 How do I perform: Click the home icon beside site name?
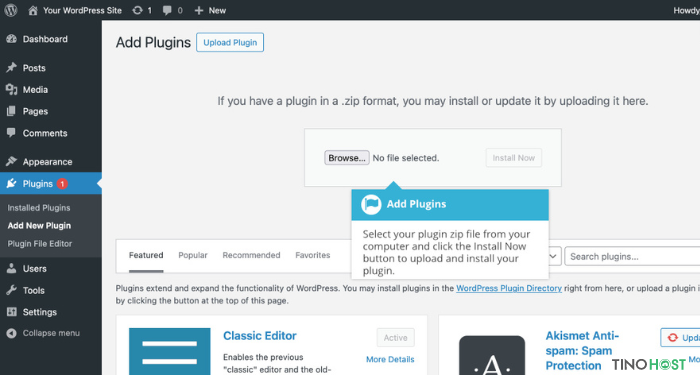(x=33, y=10)
